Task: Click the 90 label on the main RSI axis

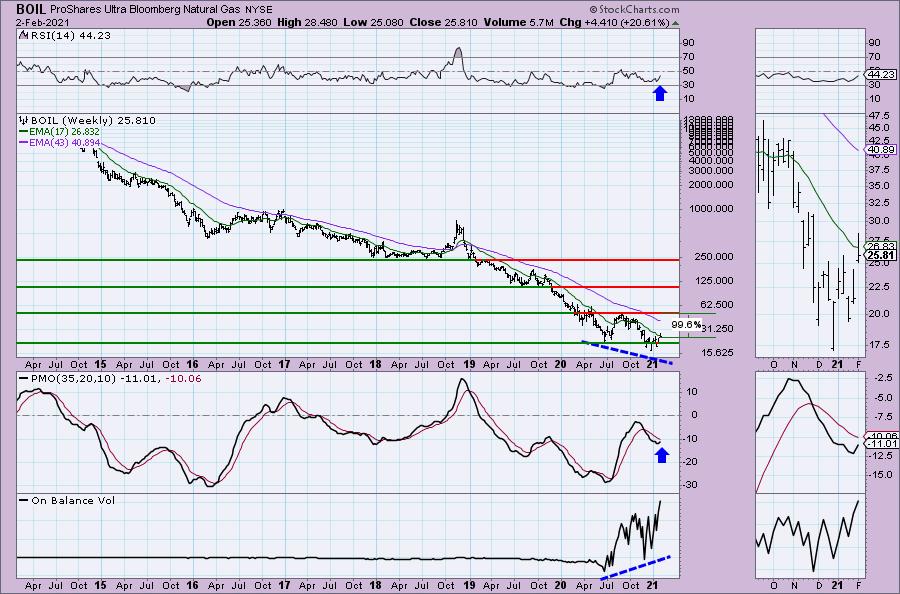Action: pos(688,42)
